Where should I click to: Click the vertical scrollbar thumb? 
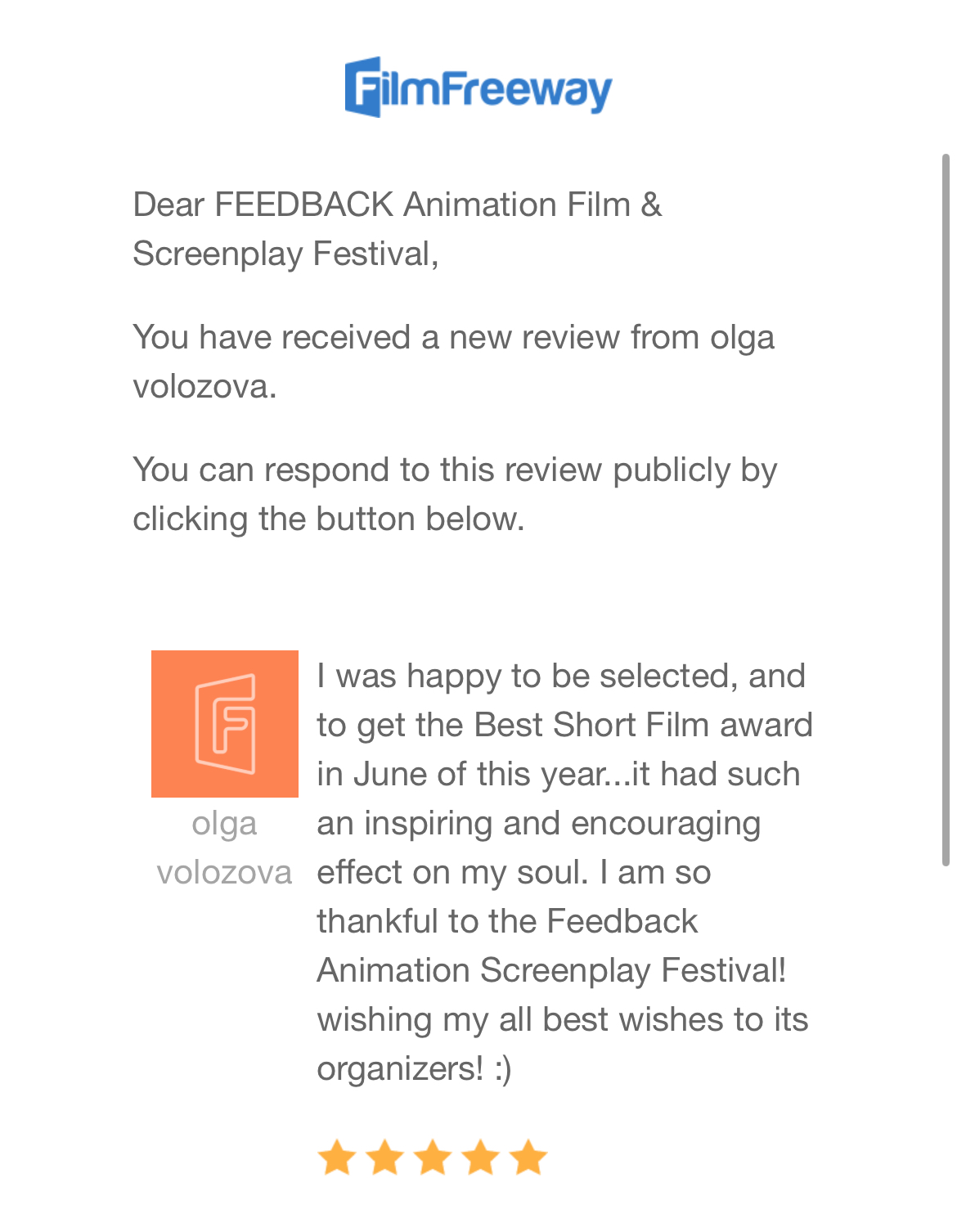(946, 507)
